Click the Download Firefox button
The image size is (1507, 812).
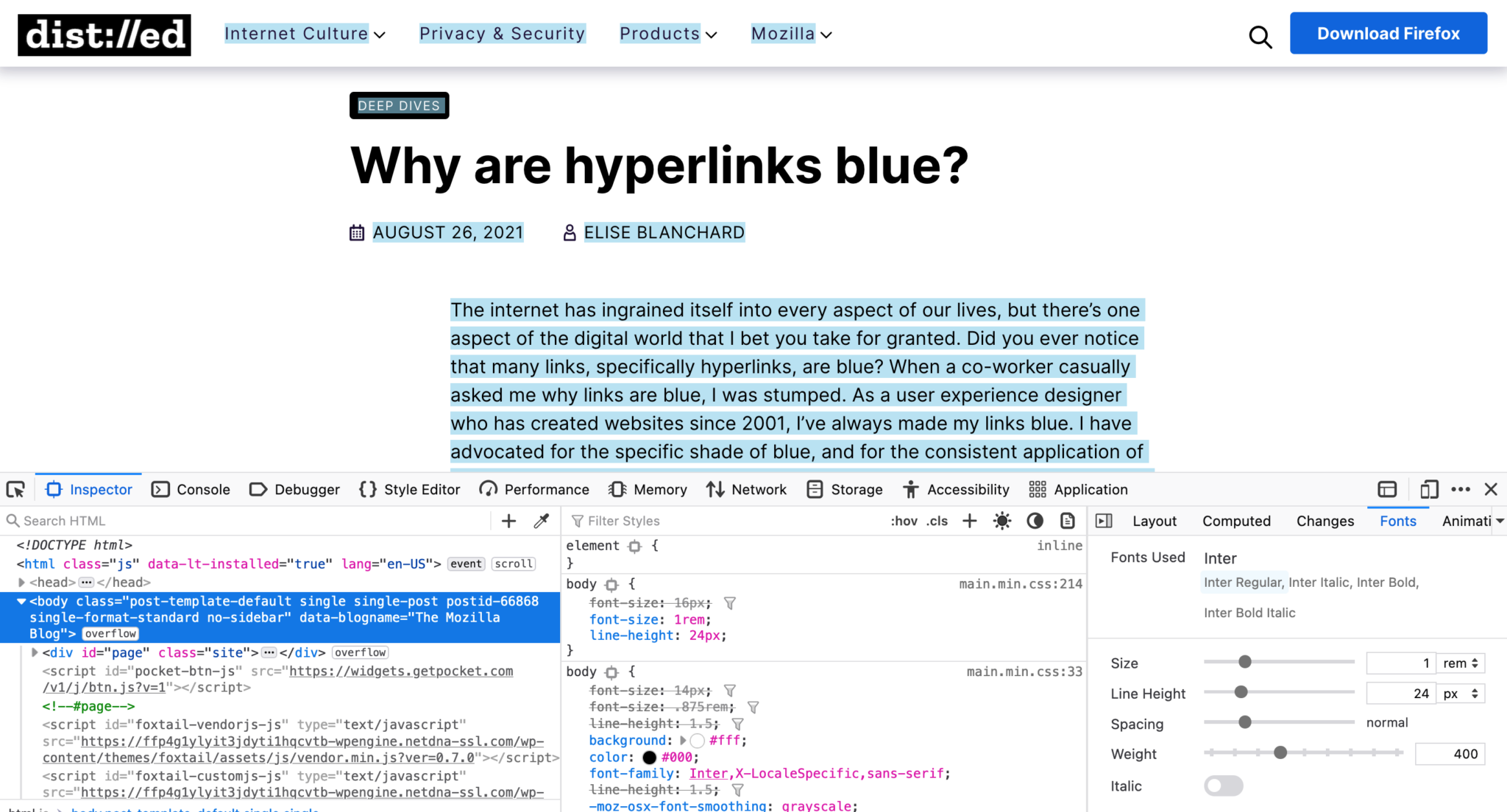(x=1388, y=33)
